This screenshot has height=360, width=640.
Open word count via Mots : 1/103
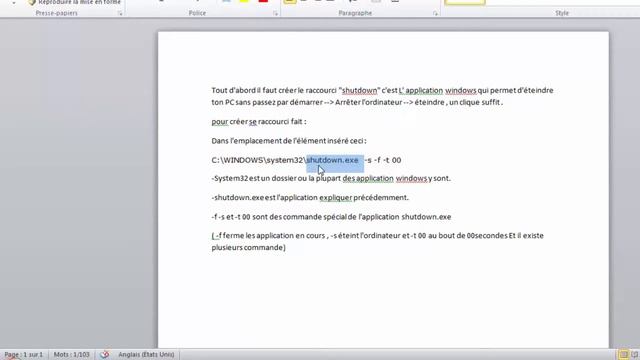pyautogui.click(x=71, y=354)
